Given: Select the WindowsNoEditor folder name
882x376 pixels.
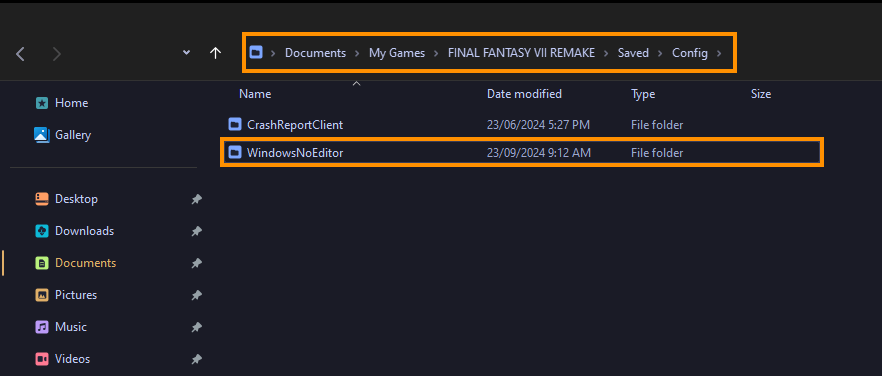Looking at the screenshot, I should 295,152.
